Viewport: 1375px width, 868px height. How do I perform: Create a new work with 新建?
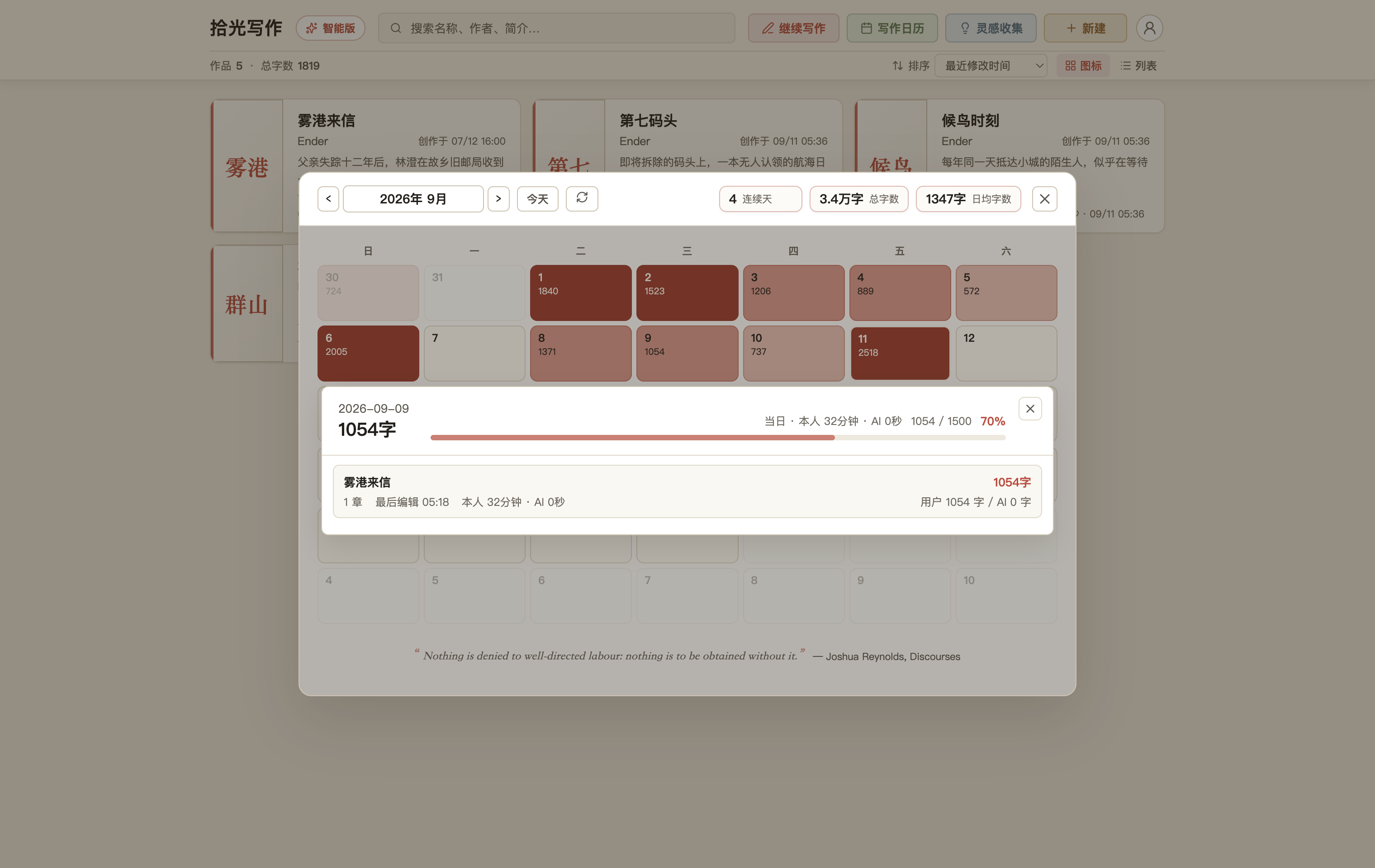tap(1086, 28)
